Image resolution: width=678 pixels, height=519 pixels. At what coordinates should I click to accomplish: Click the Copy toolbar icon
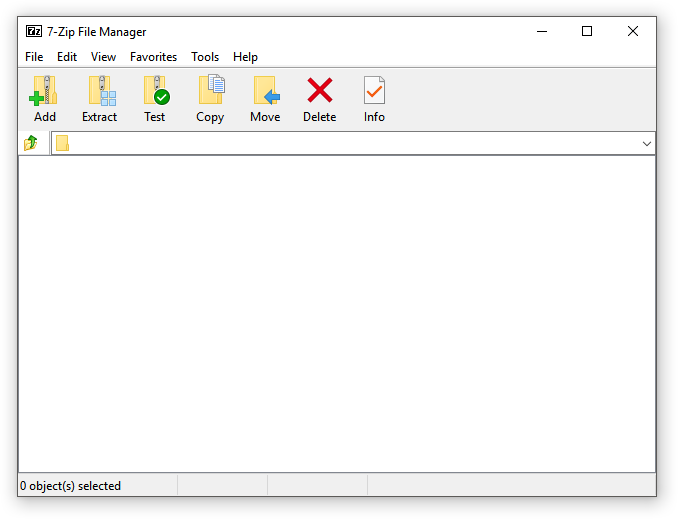tap(211, 89)
